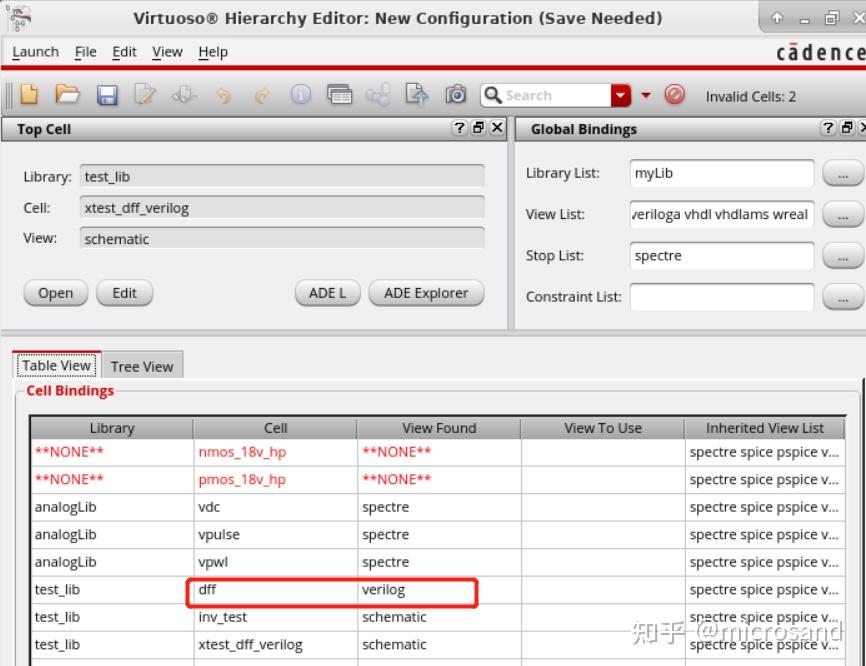This screenshot has height=666, width=866.
Task: Click the Cell column header
Action: (x=275, y=428)
